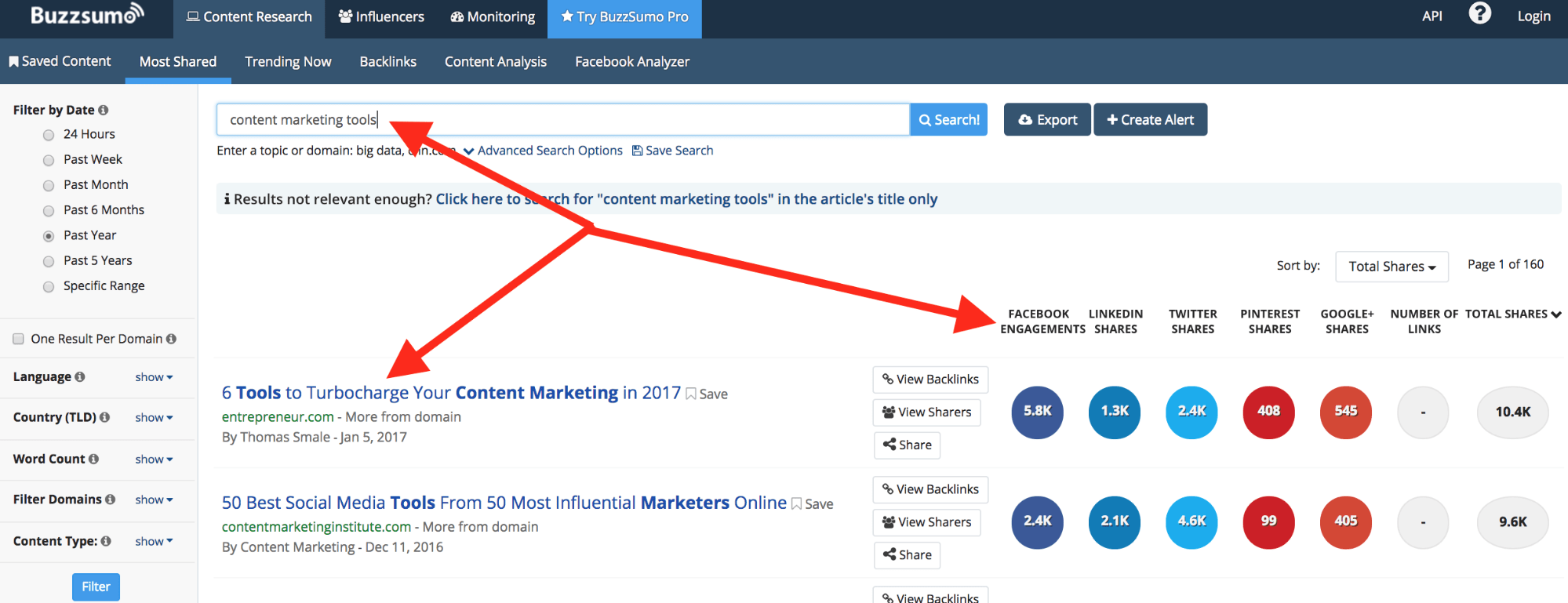The height and width of the screenshot is (603, 1568).
Task: Open the help question mark icon
Action: [1479, 14]
